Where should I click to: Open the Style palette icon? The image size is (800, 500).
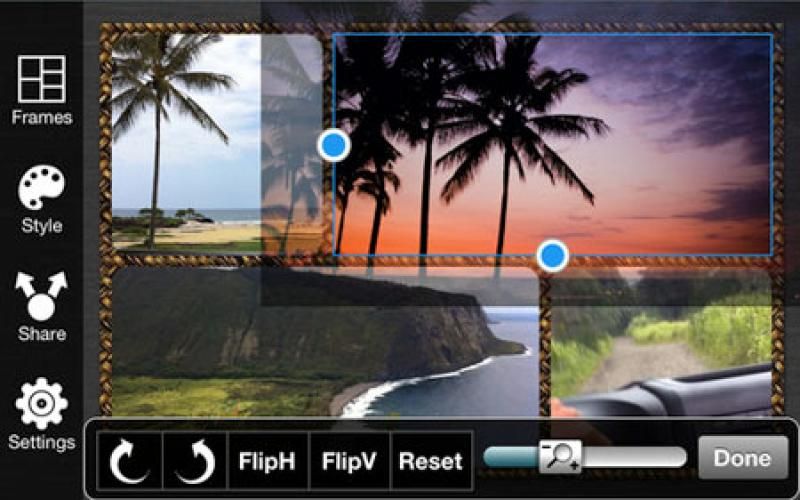pos(42,187)
